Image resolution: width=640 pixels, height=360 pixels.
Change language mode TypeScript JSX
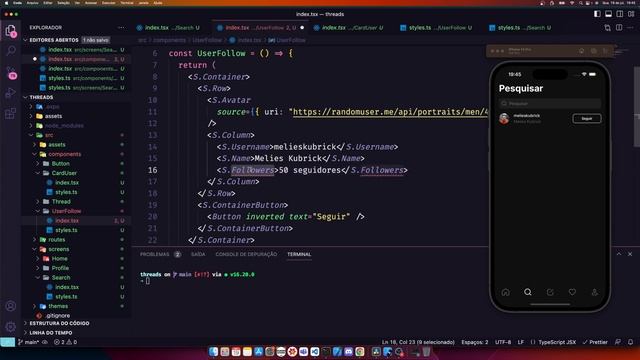[557, 342]
